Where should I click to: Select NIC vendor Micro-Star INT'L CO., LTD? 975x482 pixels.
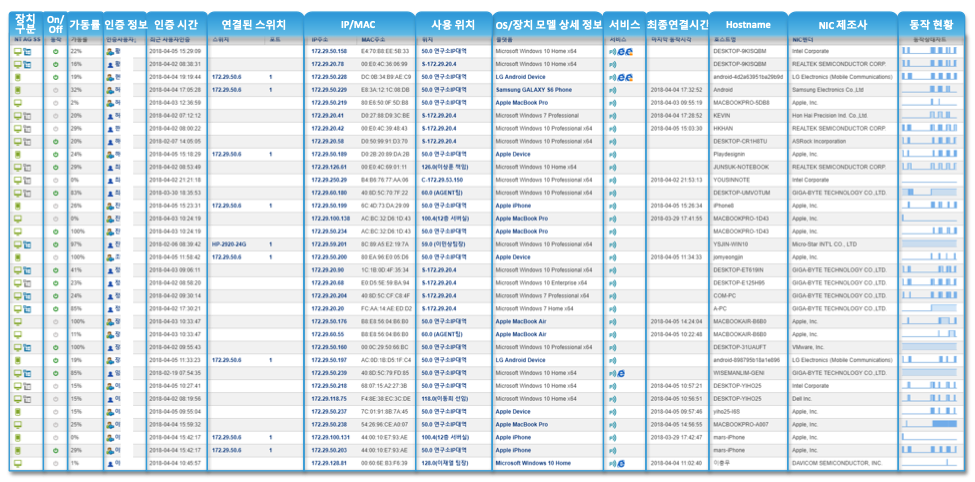pos(825,244)
